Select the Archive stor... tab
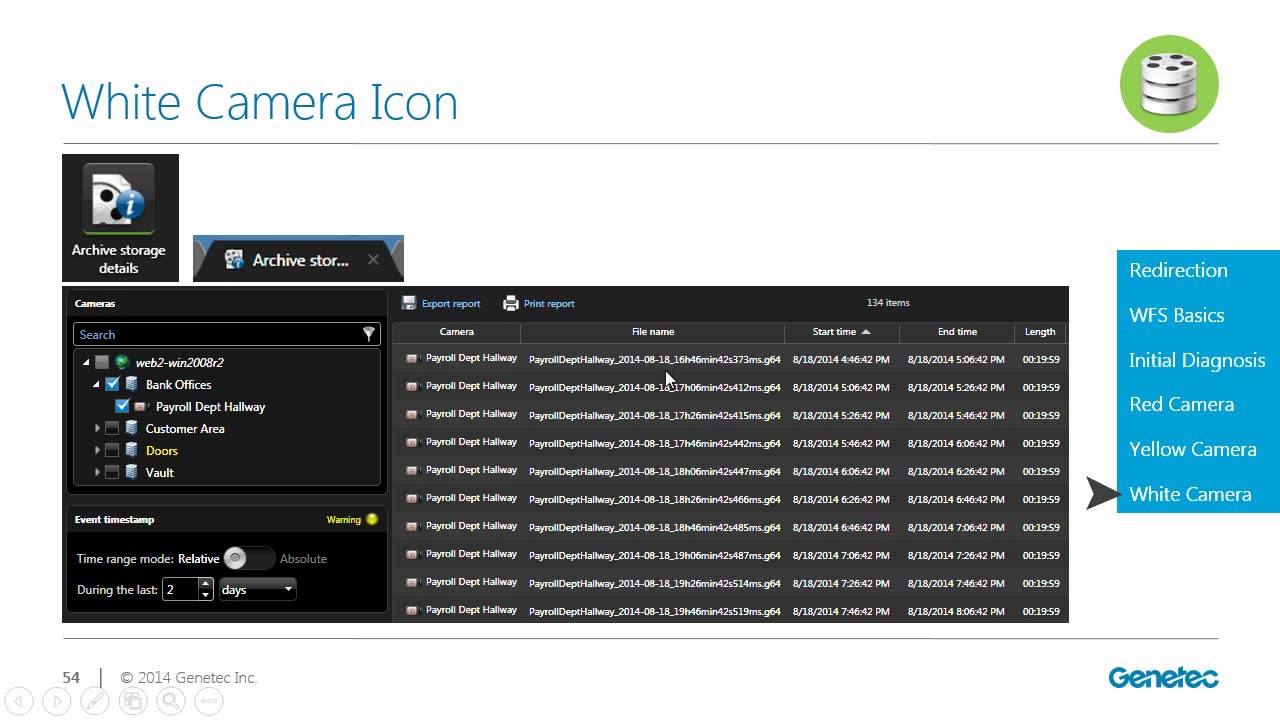Screen dimensions: 1280x720 pos(298,260)
